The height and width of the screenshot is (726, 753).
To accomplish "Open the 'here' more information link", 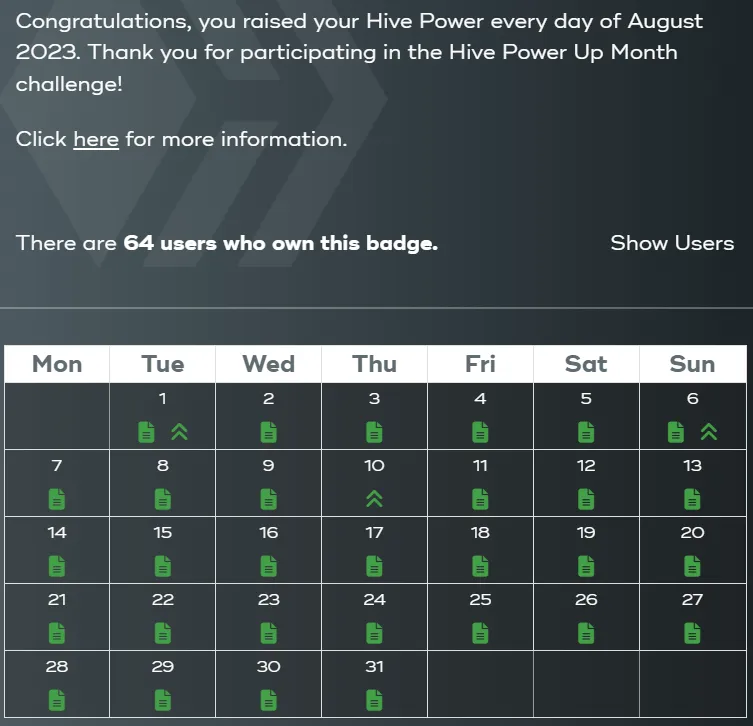I will pos(96,140).
